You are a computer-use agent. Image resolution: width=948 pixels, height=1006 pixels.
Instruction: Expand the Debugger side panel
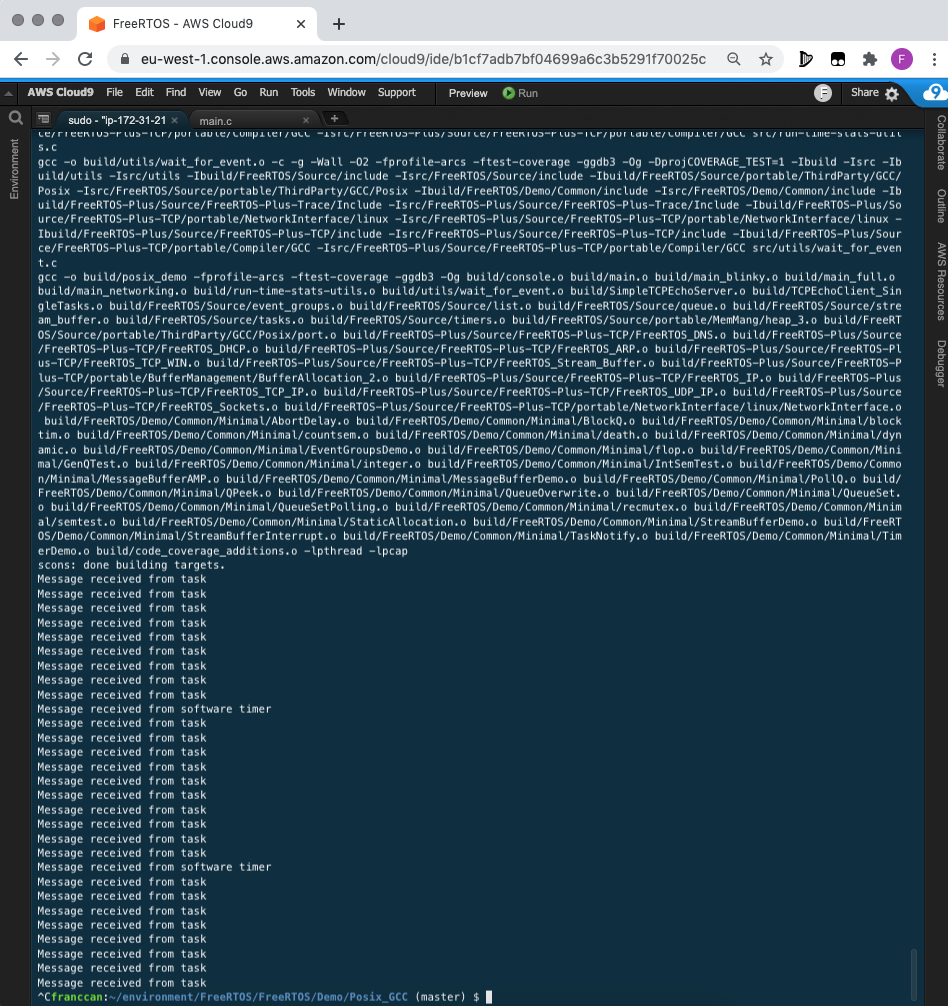(x=941, y=363)
